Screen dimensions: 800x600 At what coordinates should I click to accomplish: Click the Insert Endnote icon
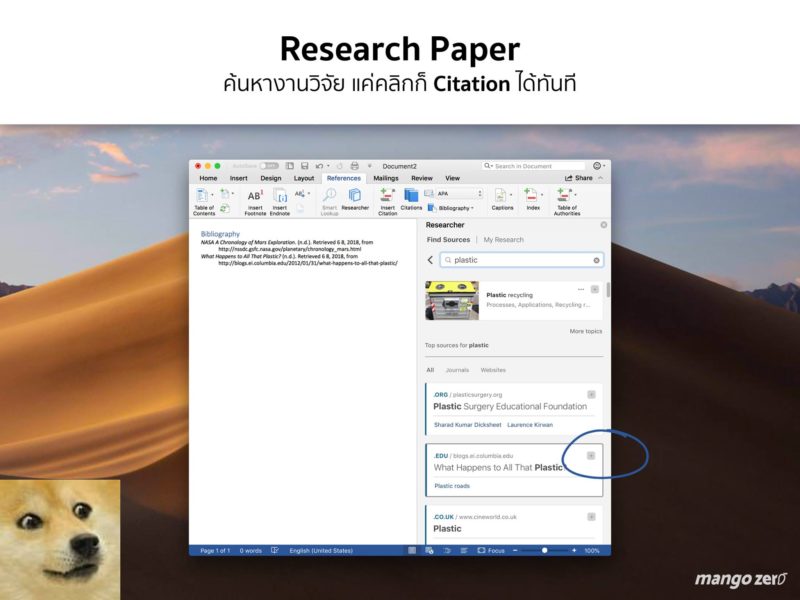click(280, 197)
